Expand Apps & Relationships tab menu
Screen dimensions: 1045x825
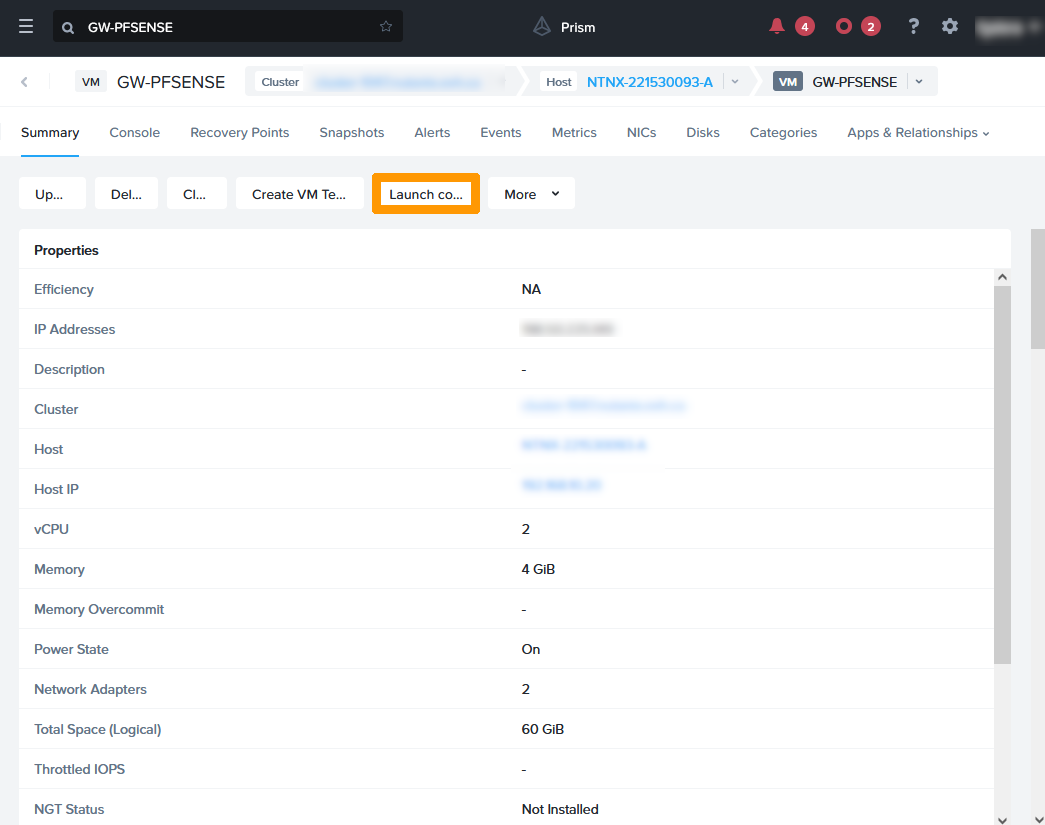918,133
